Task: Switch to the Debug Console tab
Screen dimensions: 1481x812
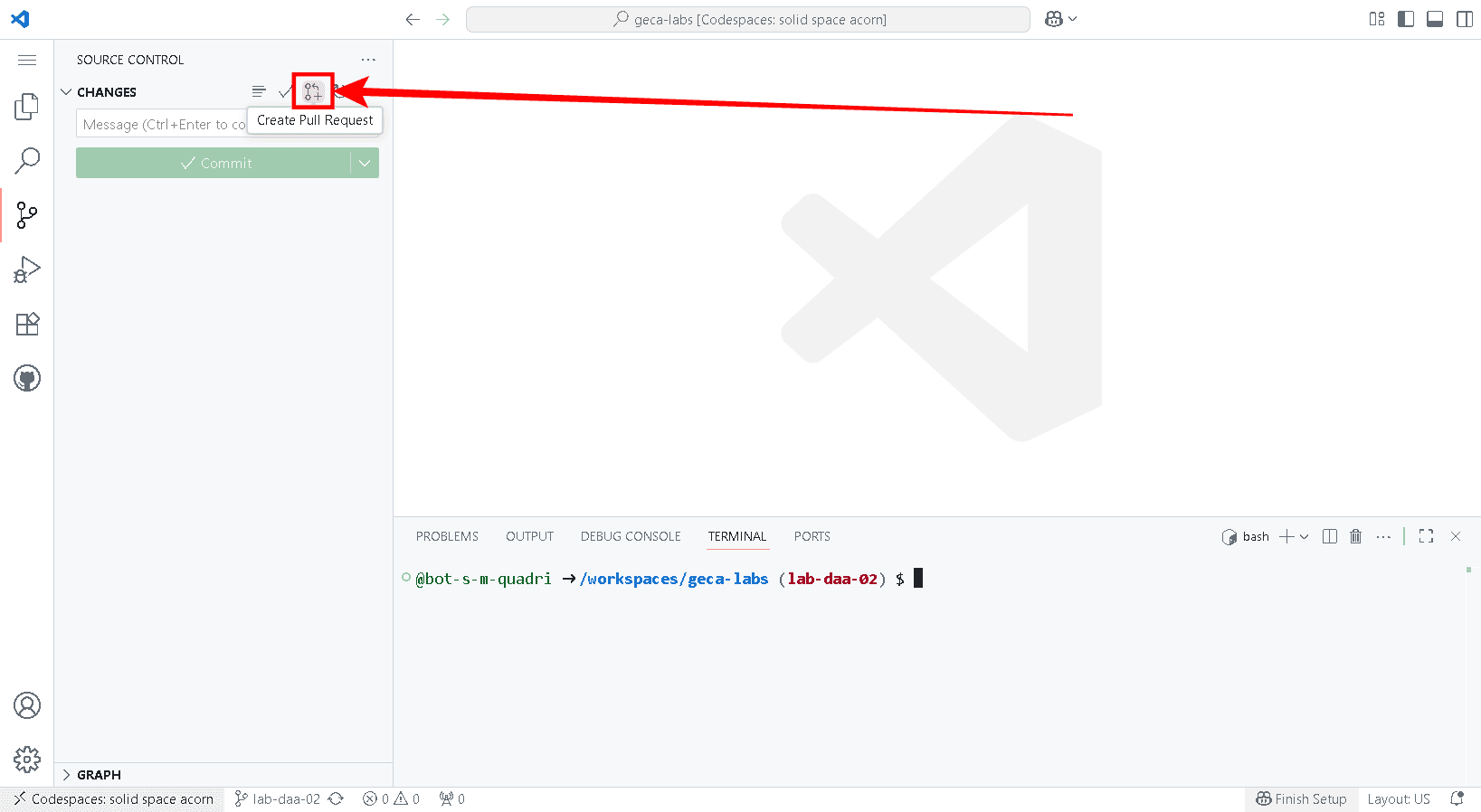Action: (631, 536)
